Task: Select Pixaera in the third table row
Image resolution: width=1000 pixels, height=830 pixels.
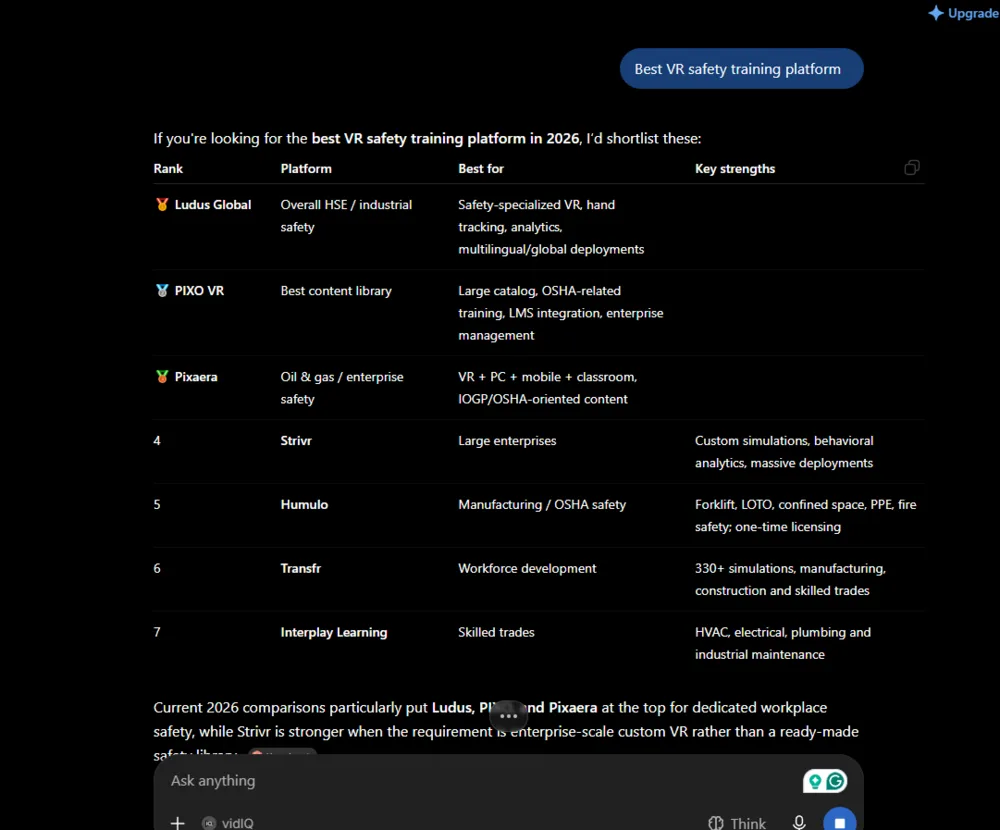Action: [196, 376]
